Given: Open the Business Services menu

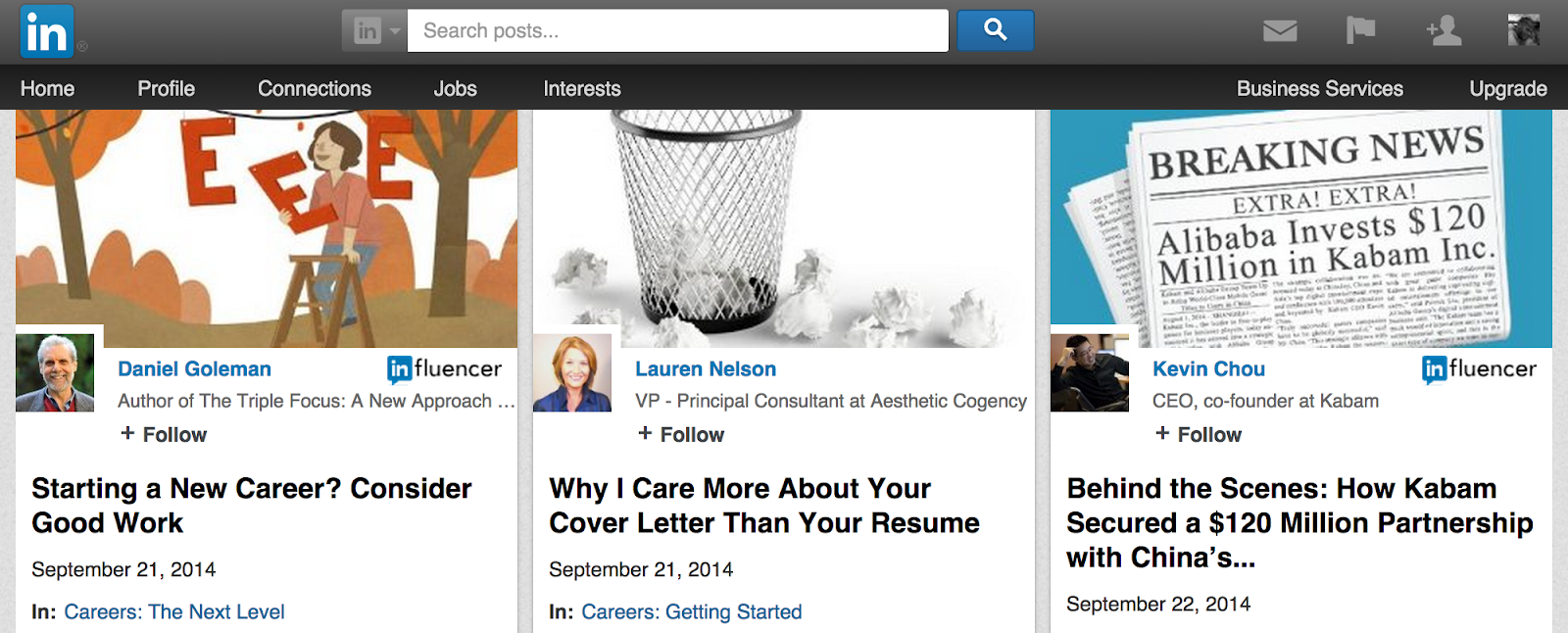Looking at the screenshot, I should point(1319,88).
